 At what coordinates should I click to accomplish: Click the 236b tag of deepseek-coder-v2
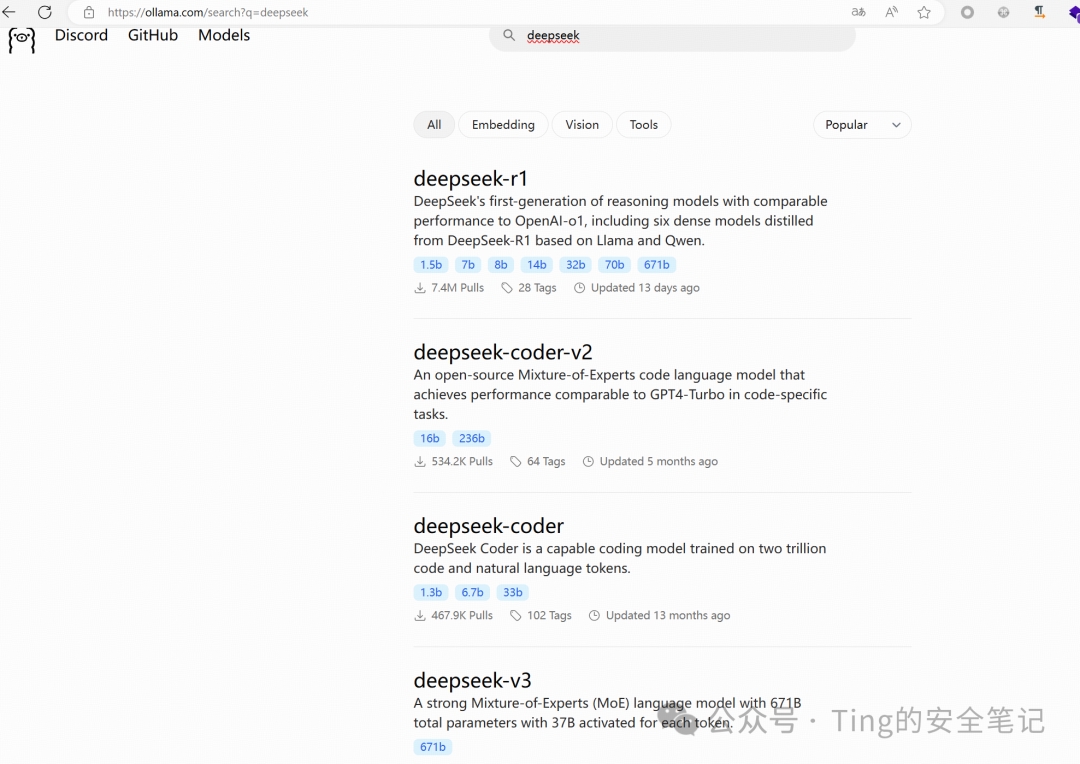click(472, 438)
